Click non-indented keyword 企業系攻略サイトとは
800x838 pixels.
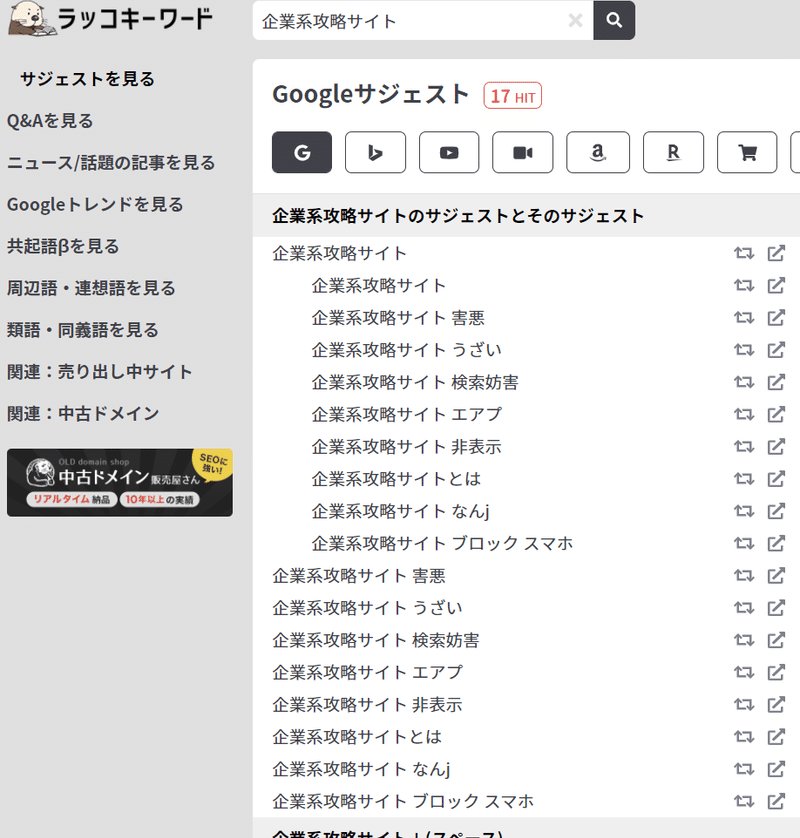click(357, 737)
